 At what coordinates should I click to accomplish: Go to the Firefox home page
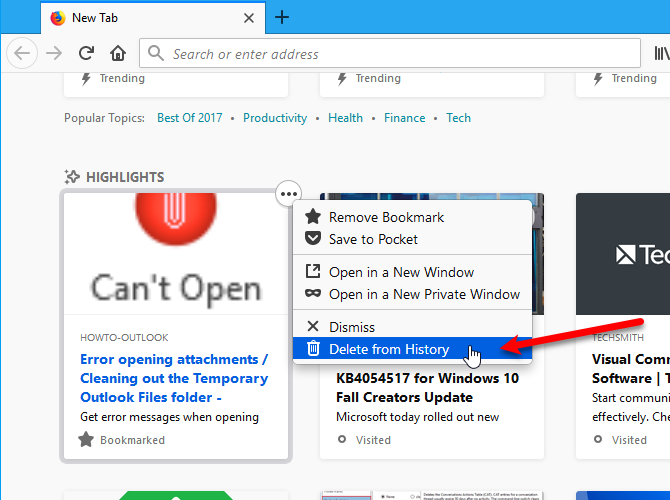(118, 53)
